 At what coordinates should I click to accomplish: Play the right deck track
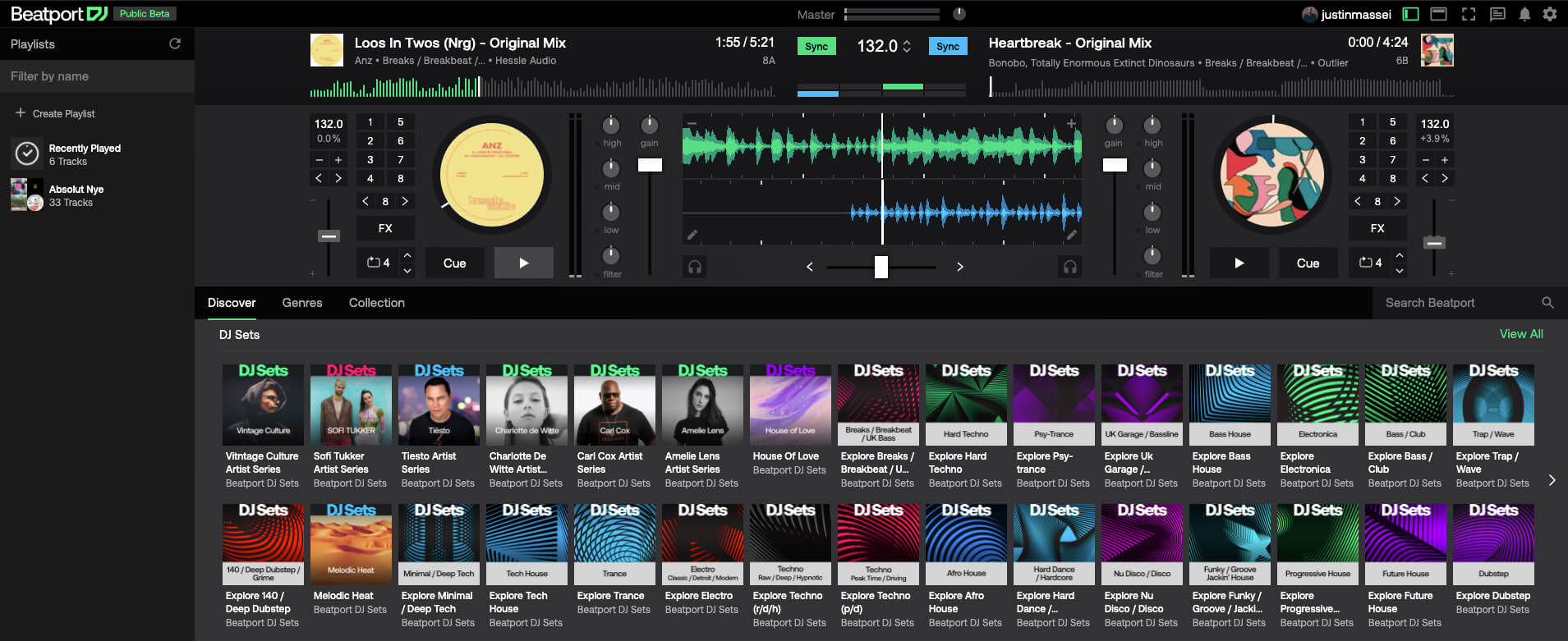tap(1239, 263)
